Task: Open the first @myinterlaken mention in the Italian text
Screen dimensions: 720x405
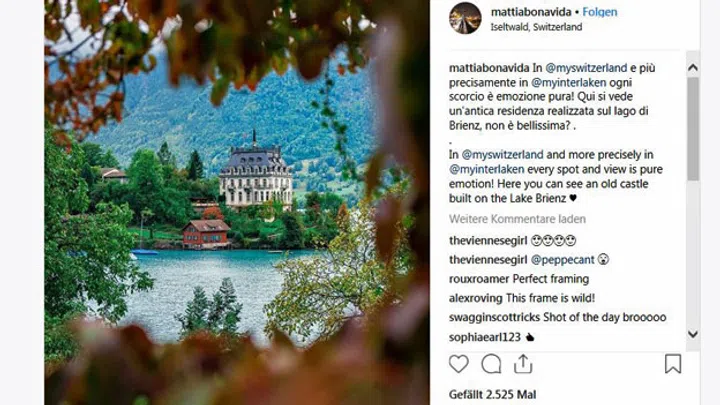Action: click(x=568, y=83)
